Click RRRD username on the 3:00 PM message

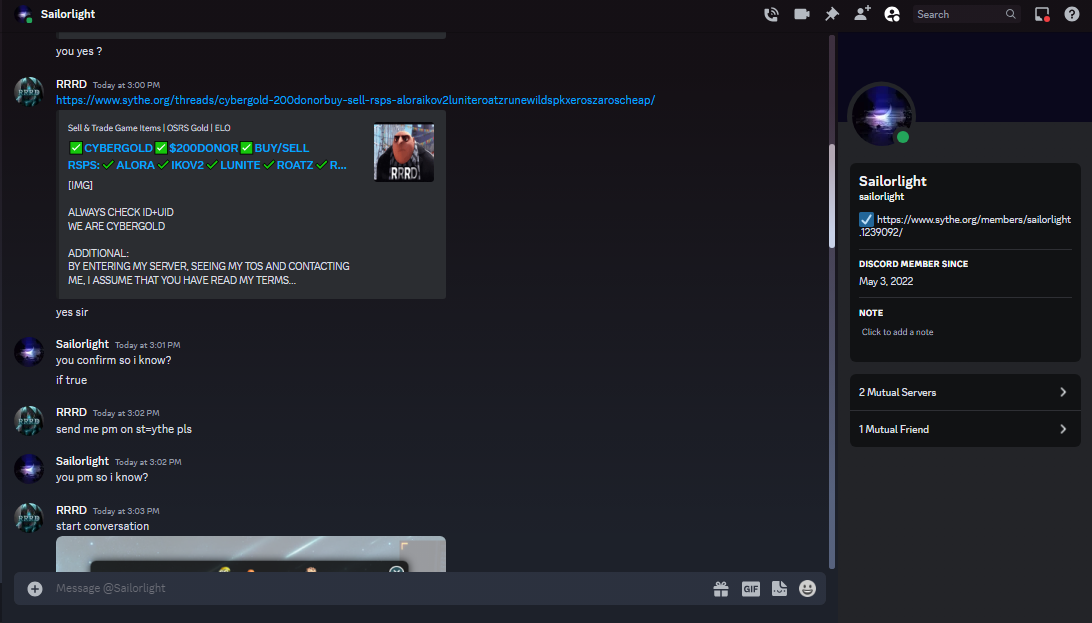[72, 84]
